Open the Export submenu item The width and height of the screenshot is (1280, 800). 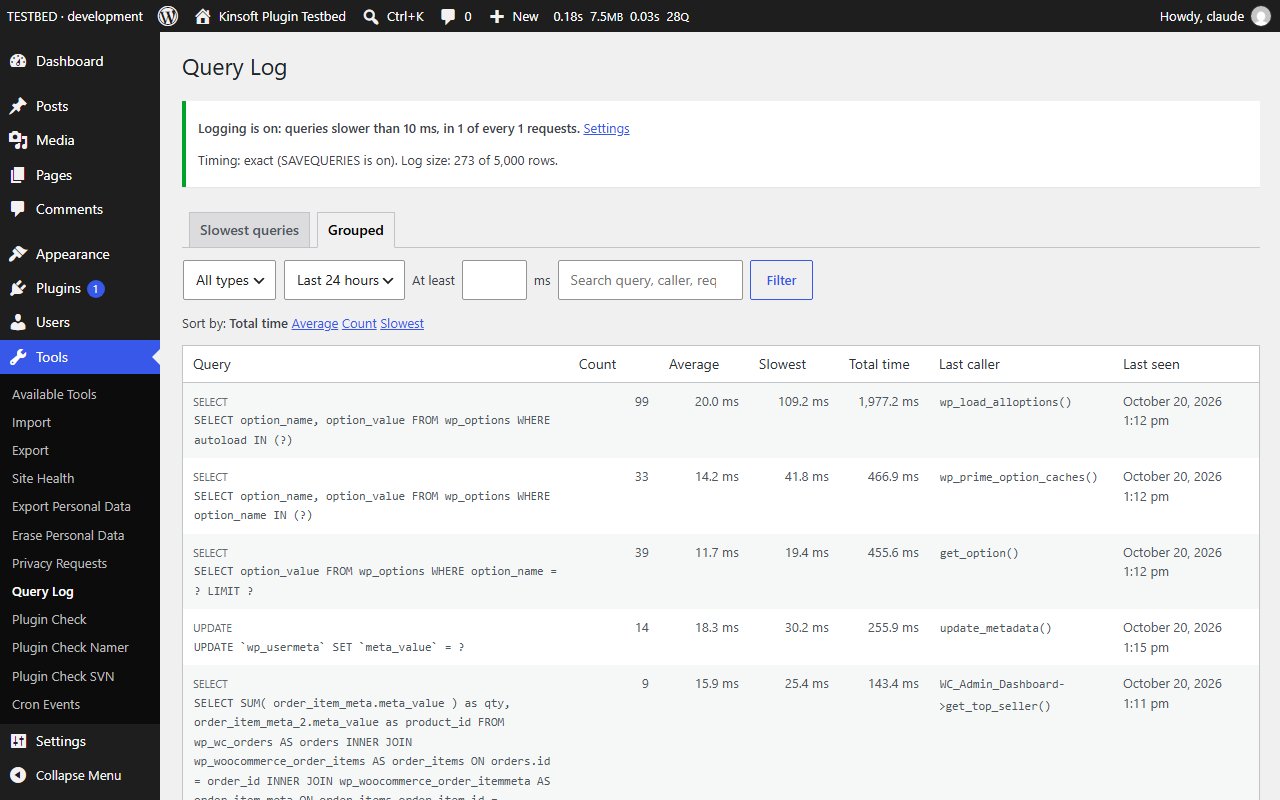(x=30, y=450)
